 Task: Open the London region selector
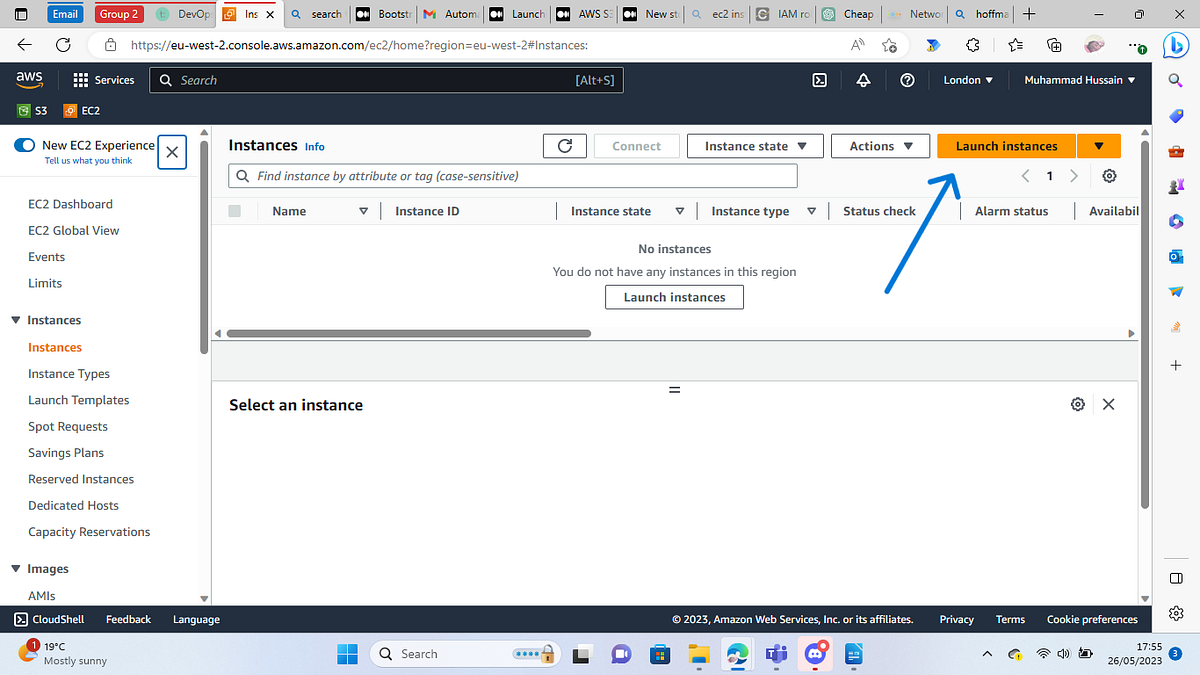pos(968,80)
